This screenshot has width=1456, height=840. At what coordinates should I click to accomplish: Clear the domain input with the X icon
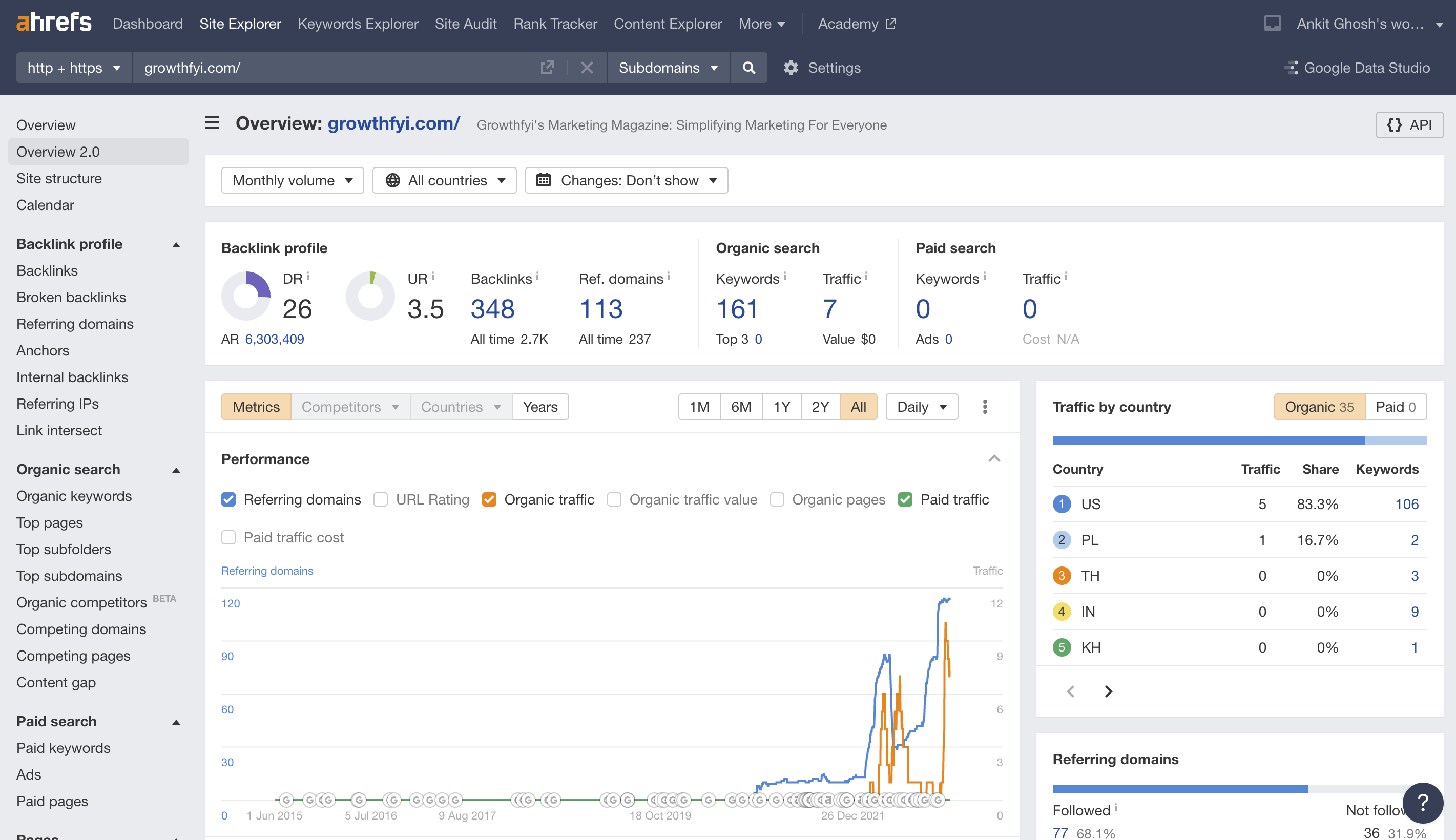click(x=587, y=68)
